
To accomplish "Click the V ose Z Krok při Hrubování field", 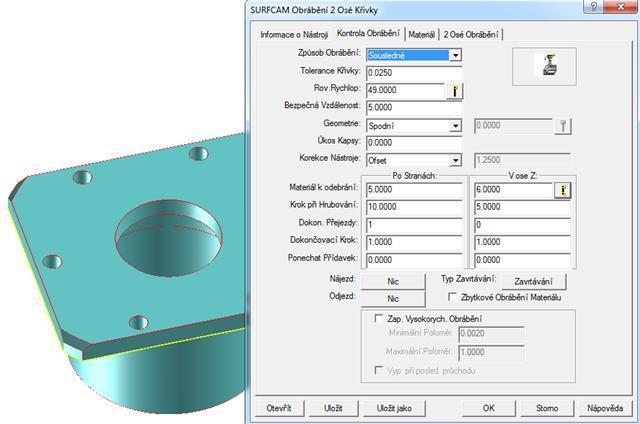I will pyautogui.click(x=522, y=207).
